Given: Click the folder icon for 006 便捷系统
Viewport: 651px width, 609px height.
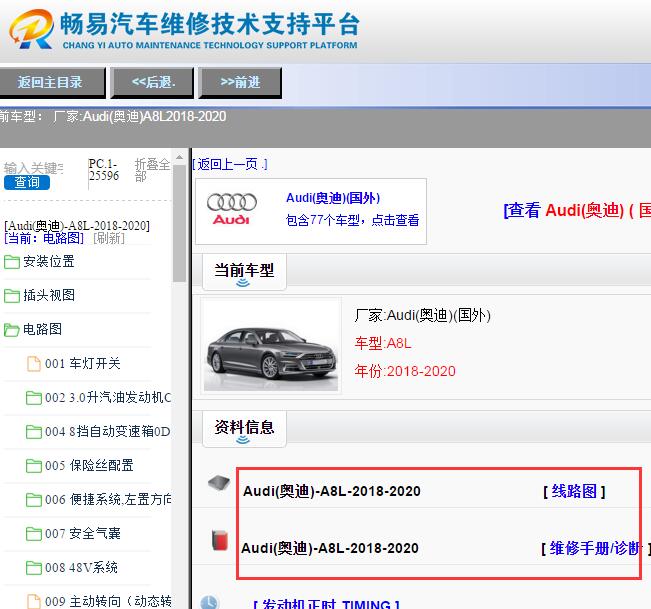Looking at the screenshot, I should [x=34, y=500].
